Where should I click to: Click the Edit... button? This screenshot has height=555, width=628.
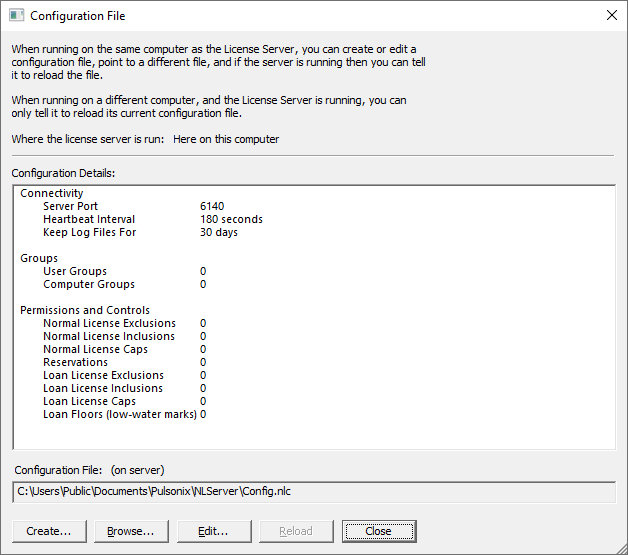point(213,531)
